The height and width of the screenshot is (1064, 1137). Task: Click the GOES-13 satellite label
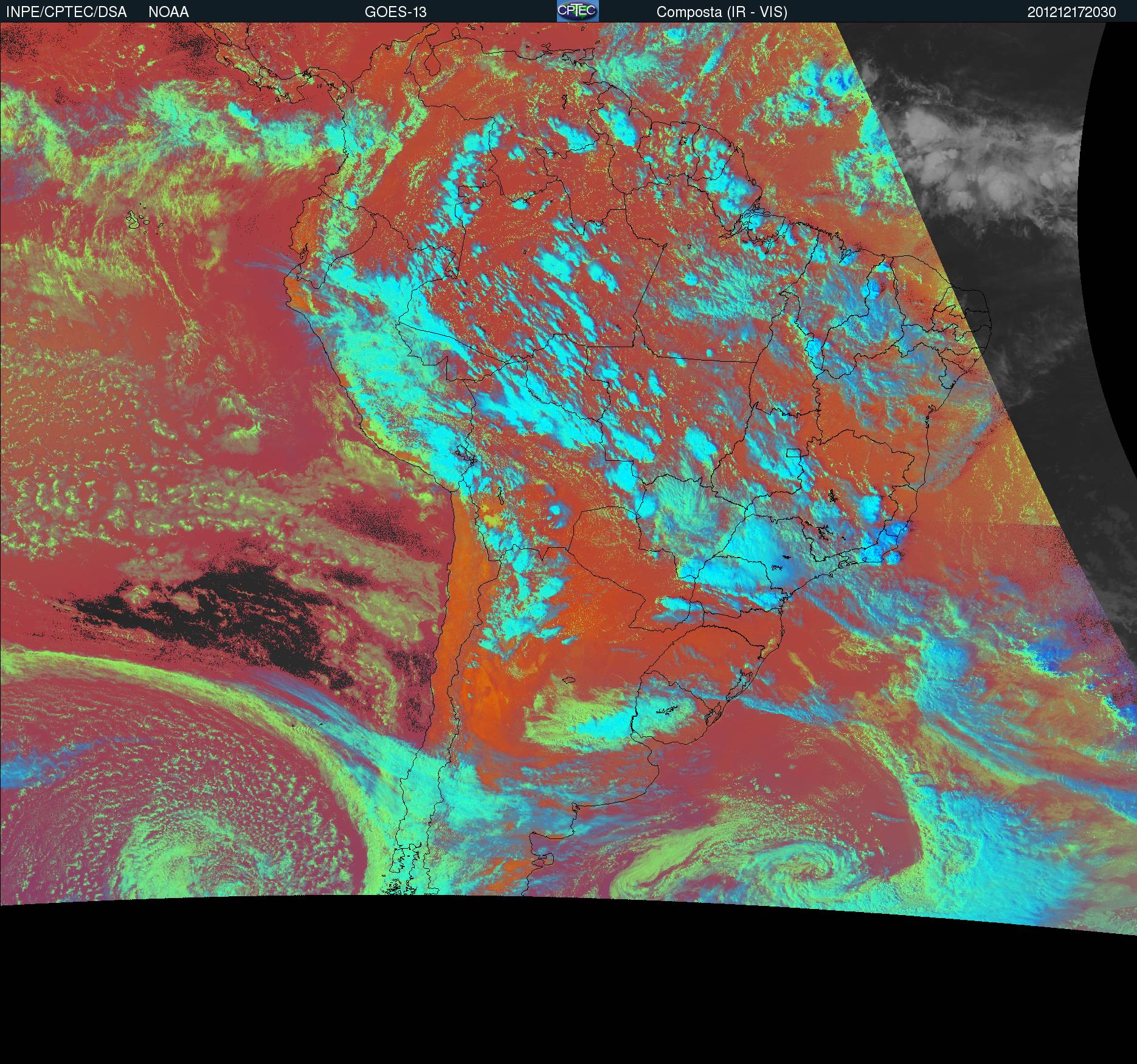396,12
